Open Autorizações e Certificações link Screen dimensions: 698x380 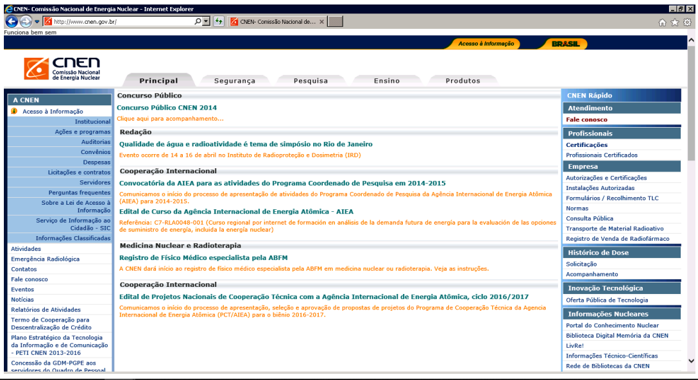coord(606,178)
